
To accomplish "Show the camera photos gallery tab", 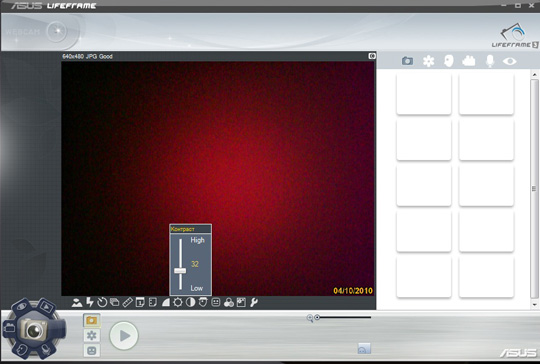I will (x=407, y=61).
